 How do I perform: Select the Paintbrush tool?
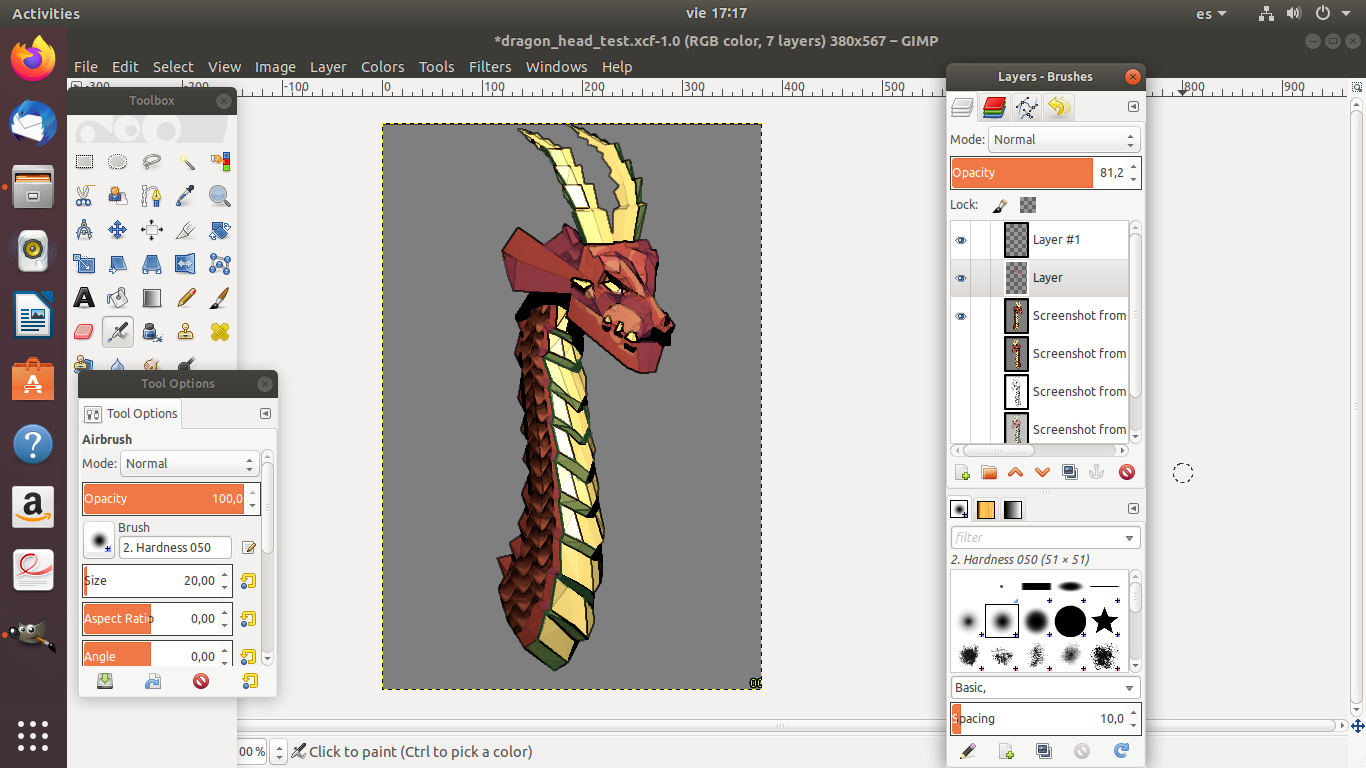click(x=220, y=298)
